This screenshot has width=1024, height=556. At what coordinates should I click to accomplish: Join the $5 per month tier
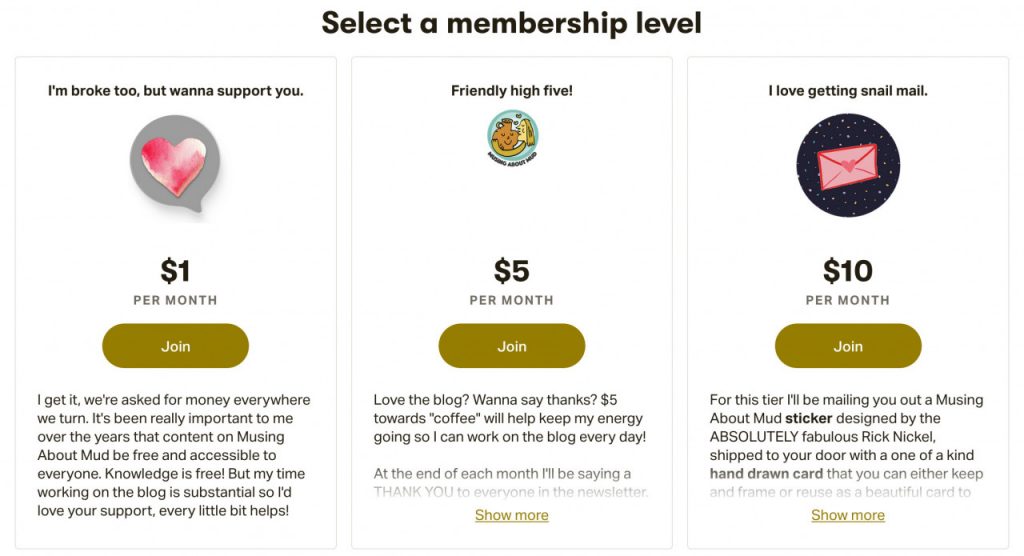pyautogui.click(x=512, y=346)
